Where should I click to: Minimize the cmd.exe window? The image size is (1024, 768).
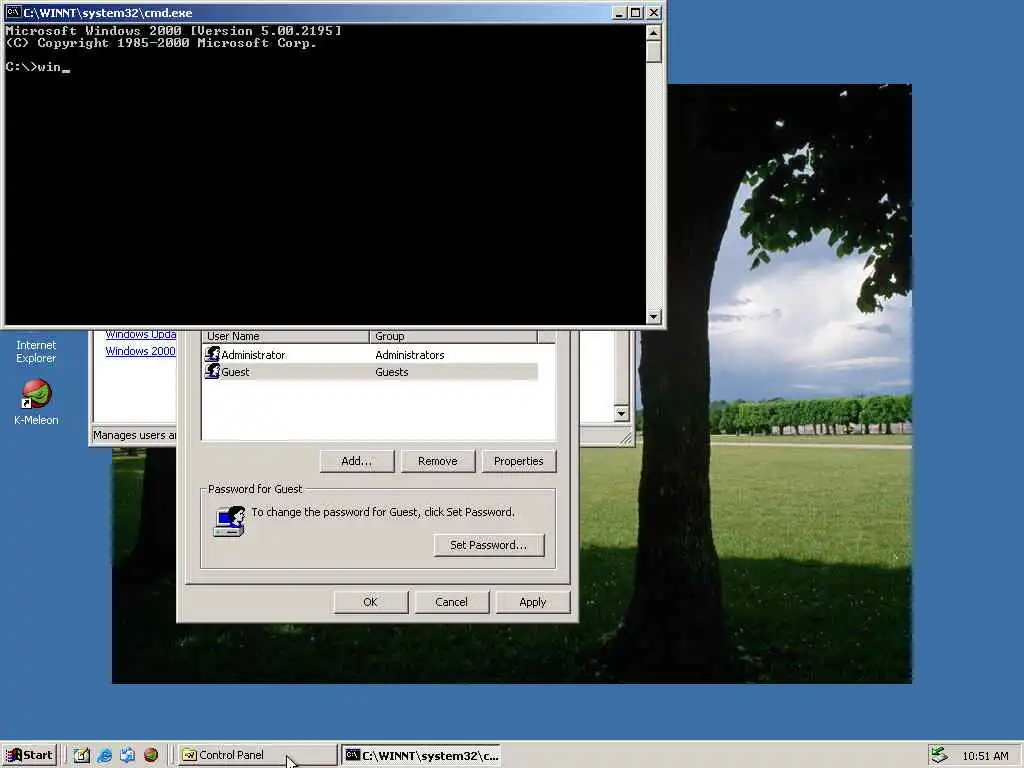click(x=620, y=12)
